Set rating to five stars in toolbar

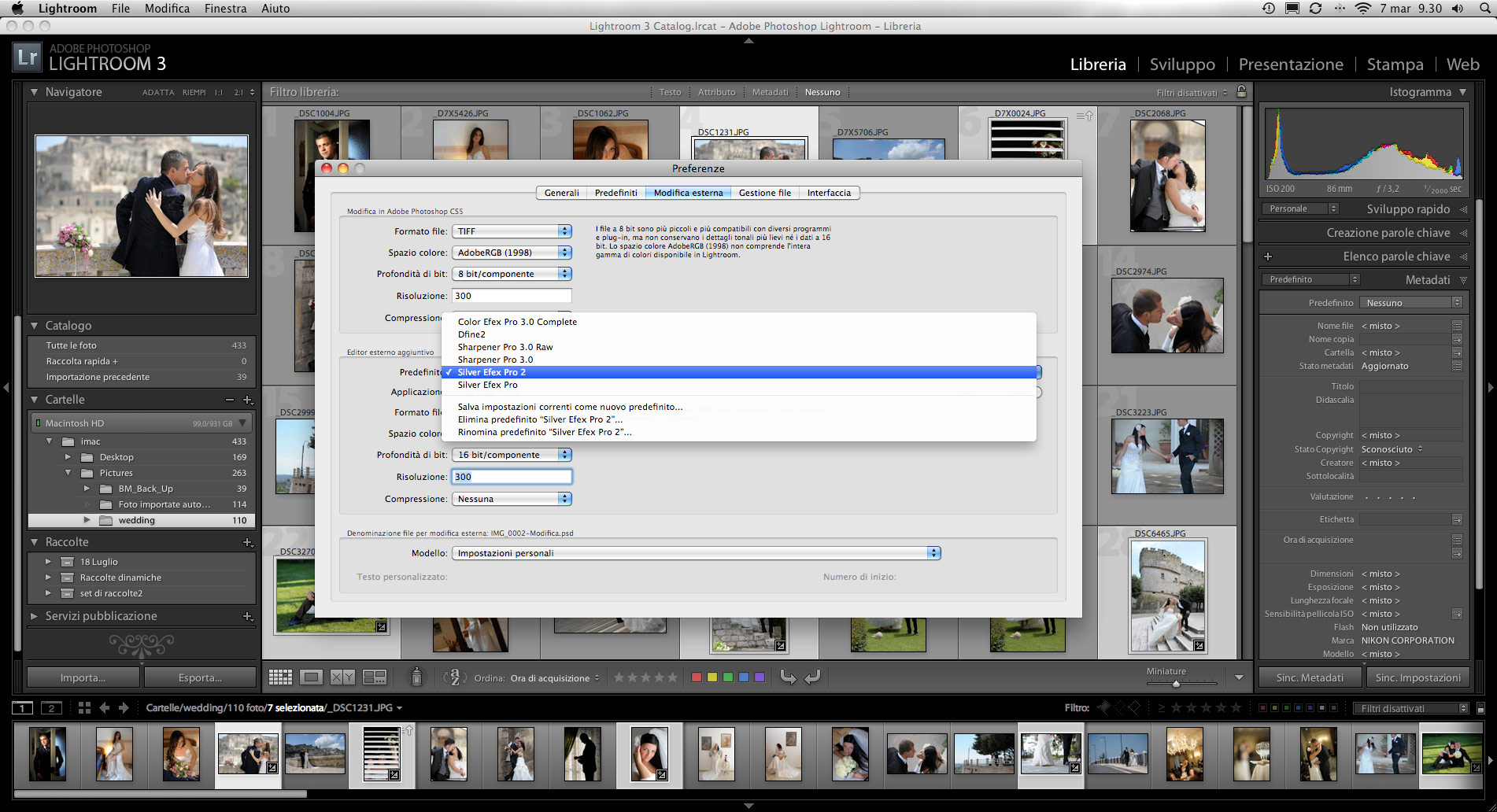(671, 677)
